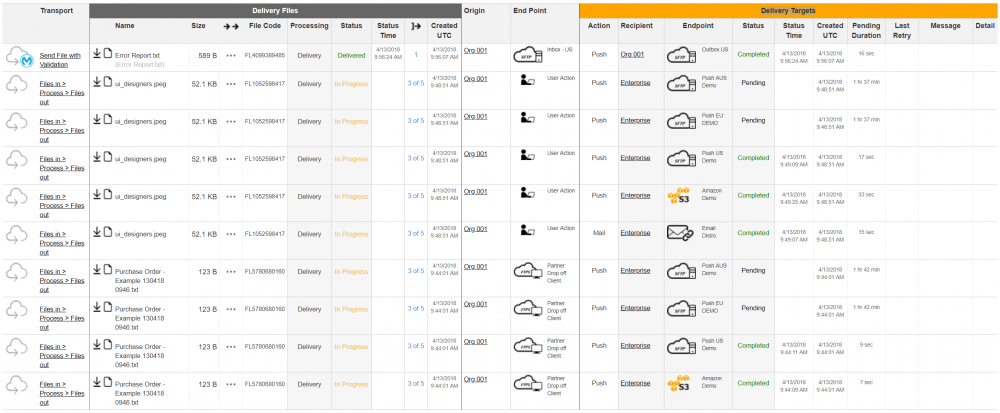Click the Amazon S3 icon in the ui_designers.jpeg row
This screenshot has width=1000, height=413.
tap(681, 194)
